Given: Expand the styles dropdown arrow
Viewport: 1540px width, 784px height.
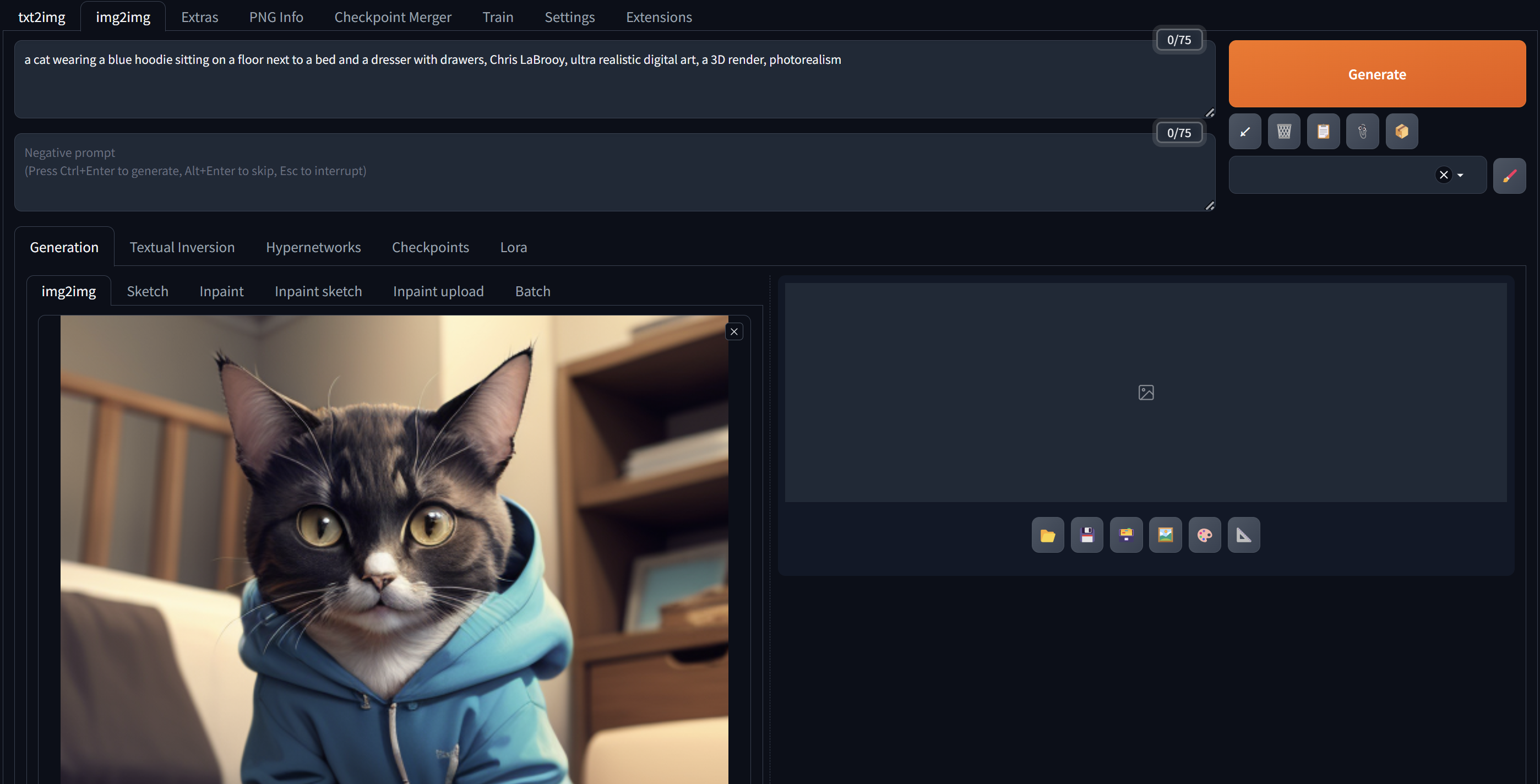Looking at the screenshot, I should [x=1461, y=175].
